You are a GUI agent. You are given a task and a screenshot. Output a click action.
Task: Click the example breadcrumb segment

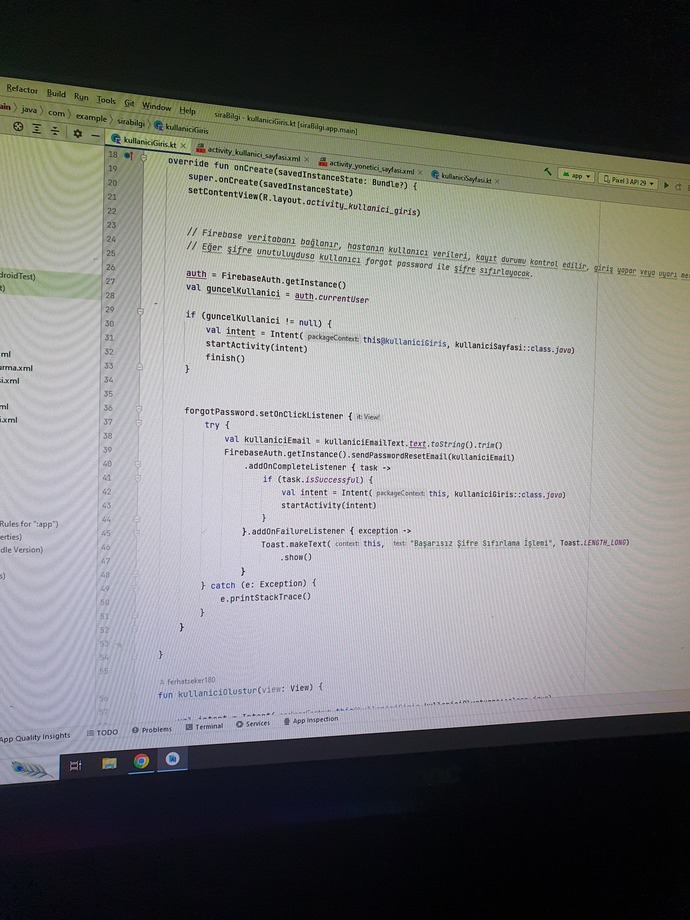pos(91,117)
